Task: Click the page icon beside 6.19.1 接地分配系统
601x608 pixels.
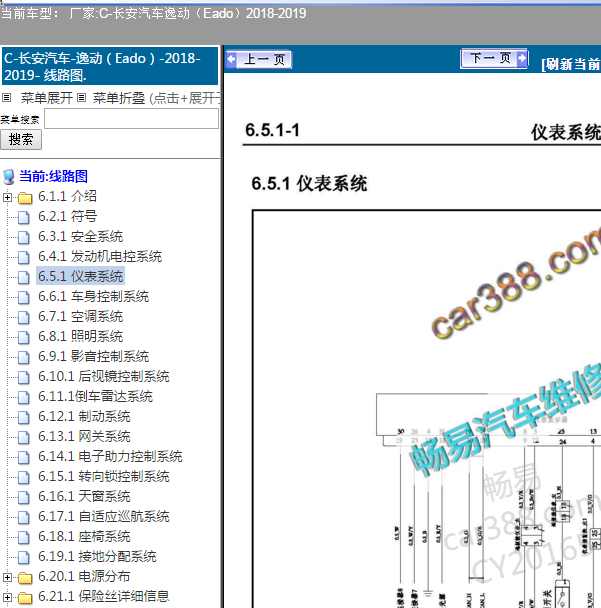Action: [24, 558]
